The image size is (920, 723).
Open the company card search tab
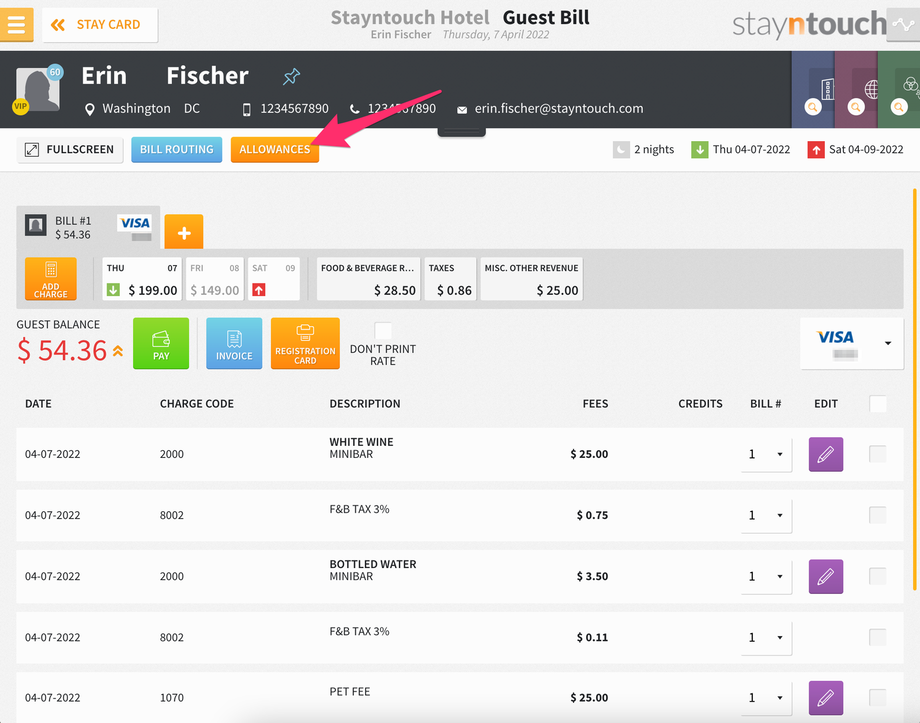click(813, 89)
